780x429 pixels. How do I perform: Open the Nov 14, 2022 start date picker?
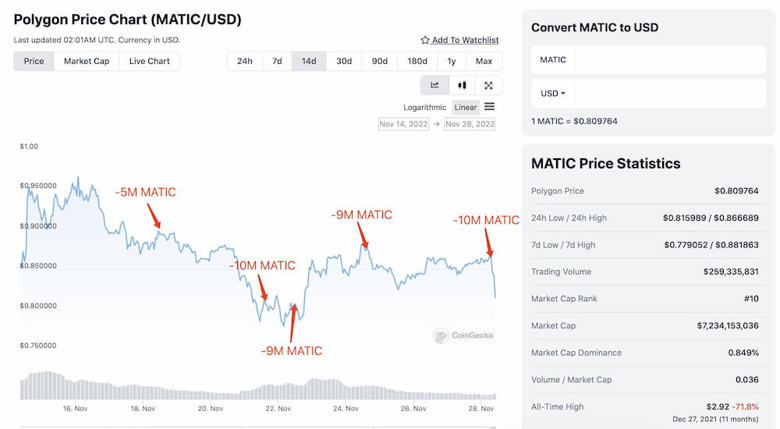click(403, 124)
